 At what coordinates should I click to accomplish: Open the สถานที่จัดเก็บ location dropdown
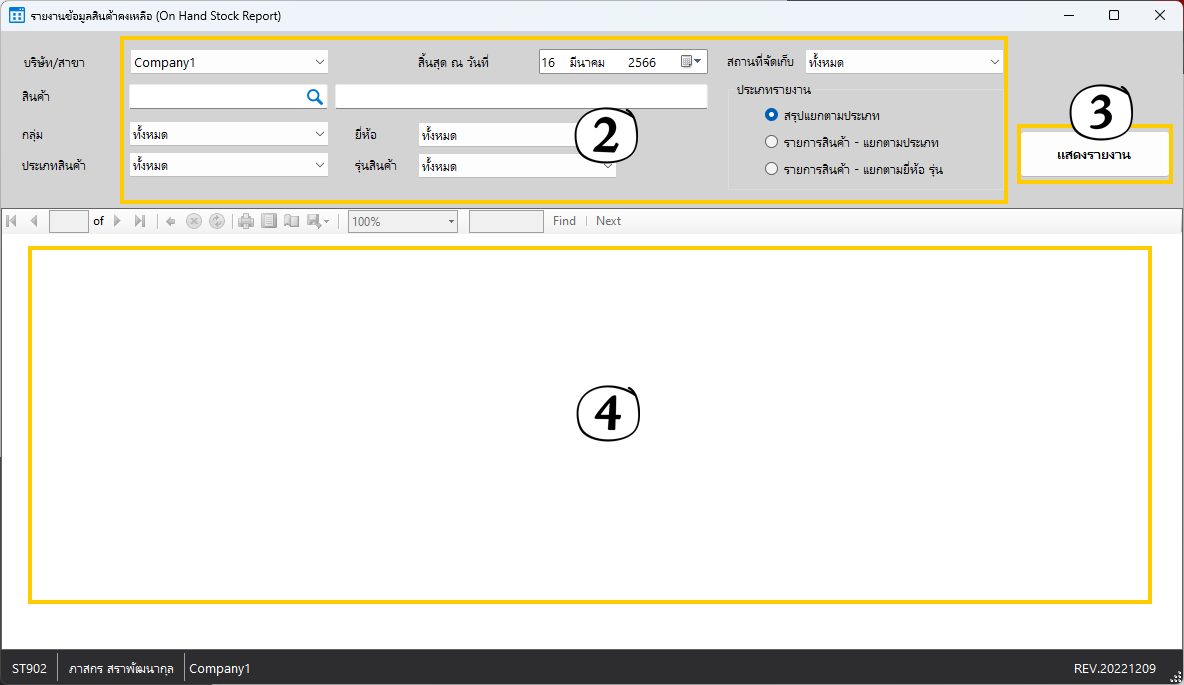[x=903, y=62]
